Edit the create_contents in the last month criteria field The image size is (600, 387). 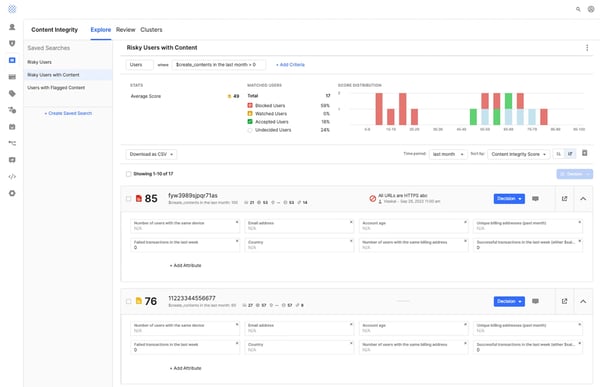[219, 65]
